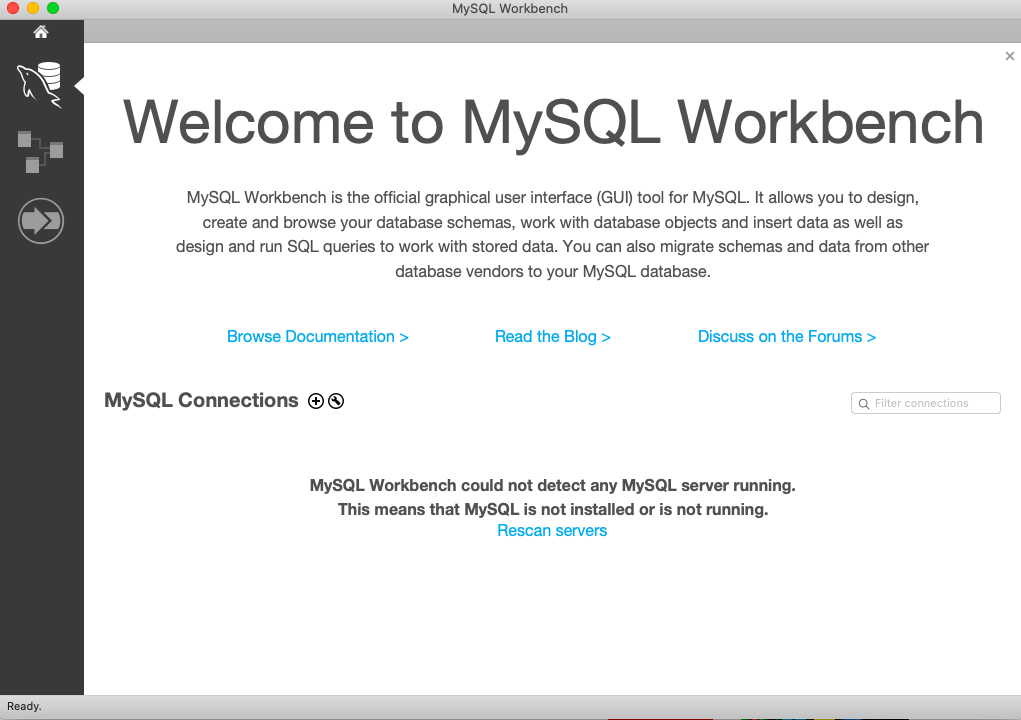This screenshot has width=1021, height=720.
Task: Close MySQL Workbench via the red button
Action: pos(13,6)
